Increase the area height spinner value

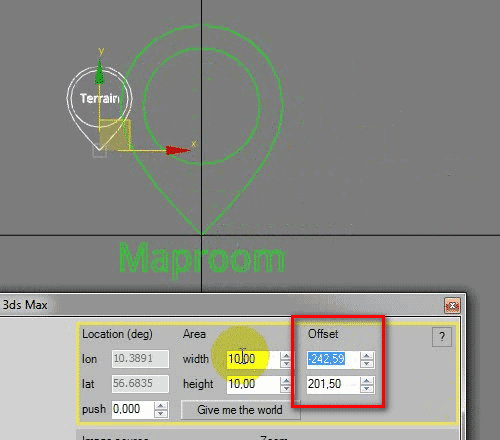click(286, 381)
